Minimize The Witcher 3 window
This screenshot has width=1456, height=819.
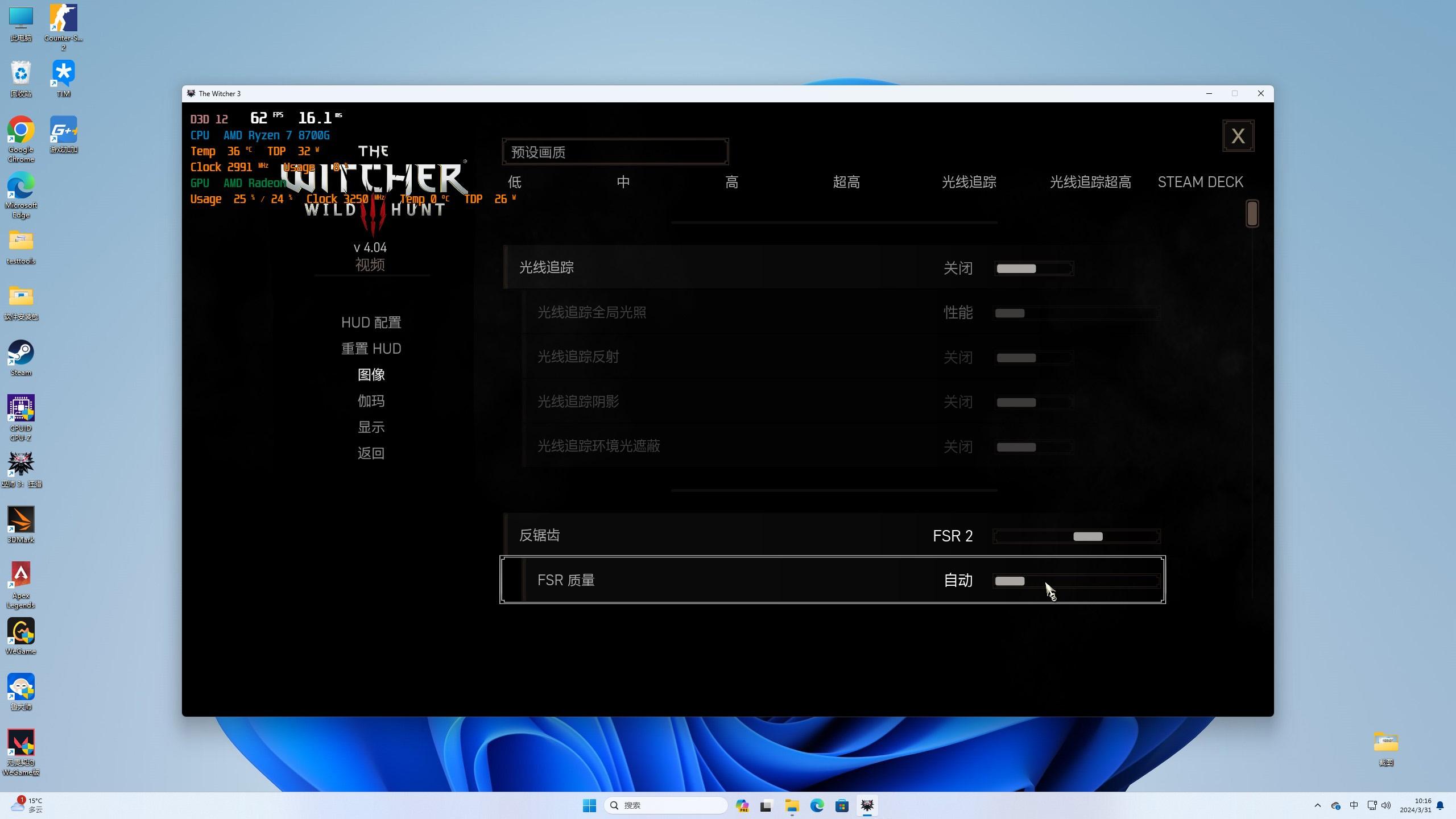click(x=1209, y=93)
